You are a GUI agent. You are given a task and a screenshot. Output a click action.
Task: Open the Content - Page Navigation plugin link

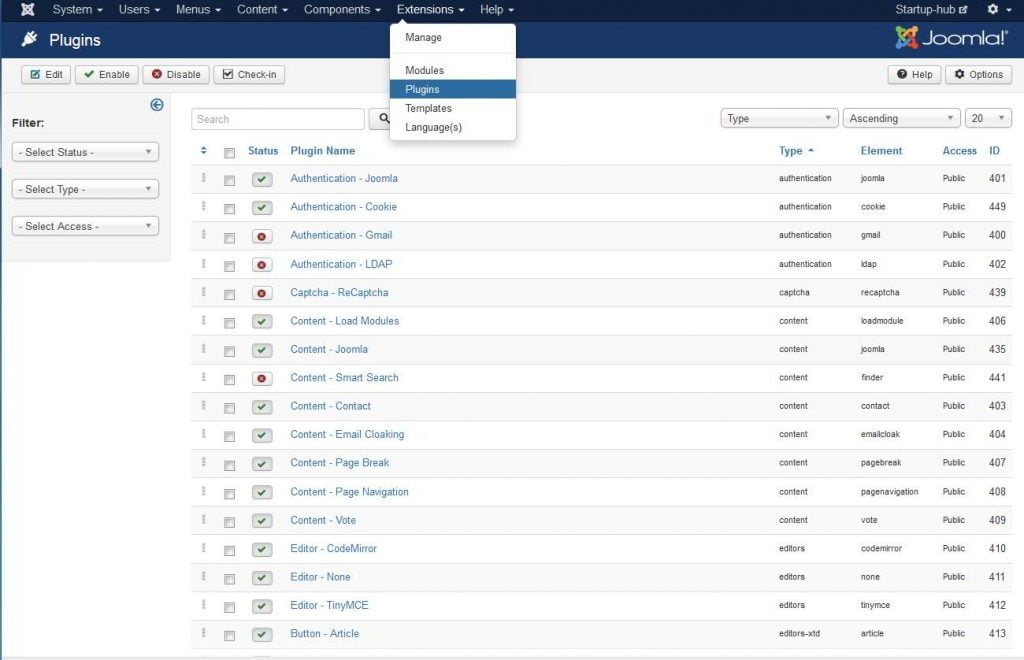(x=349, y=492)
